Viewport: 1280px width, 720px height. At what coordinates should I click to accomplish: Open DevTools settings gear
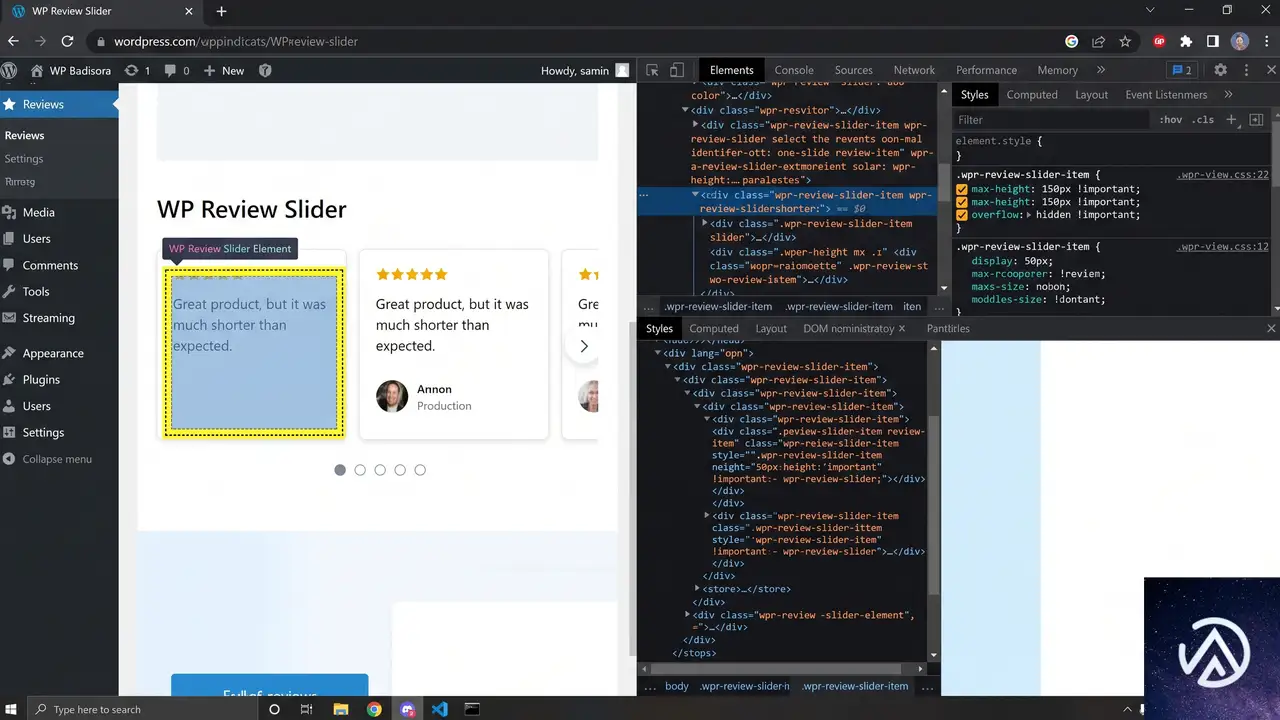pos(1220,70)
